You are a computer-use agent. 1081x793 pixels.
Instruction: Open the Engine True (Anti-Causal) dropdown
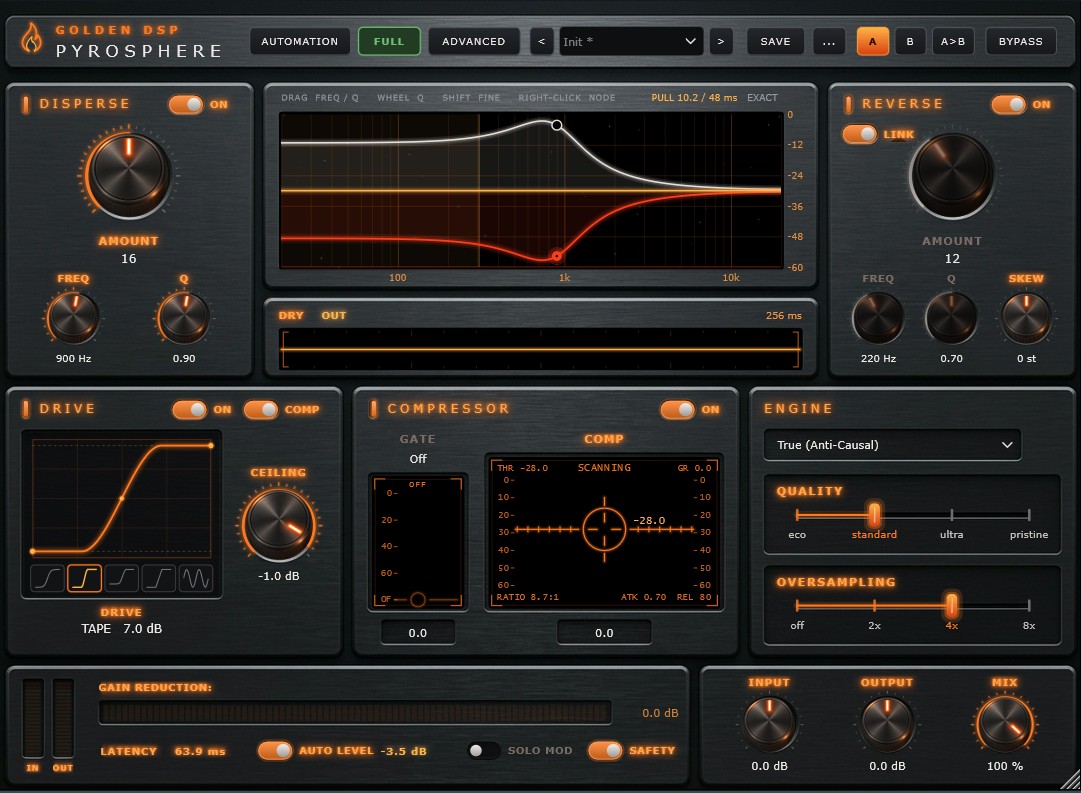[x=893, y=445]
